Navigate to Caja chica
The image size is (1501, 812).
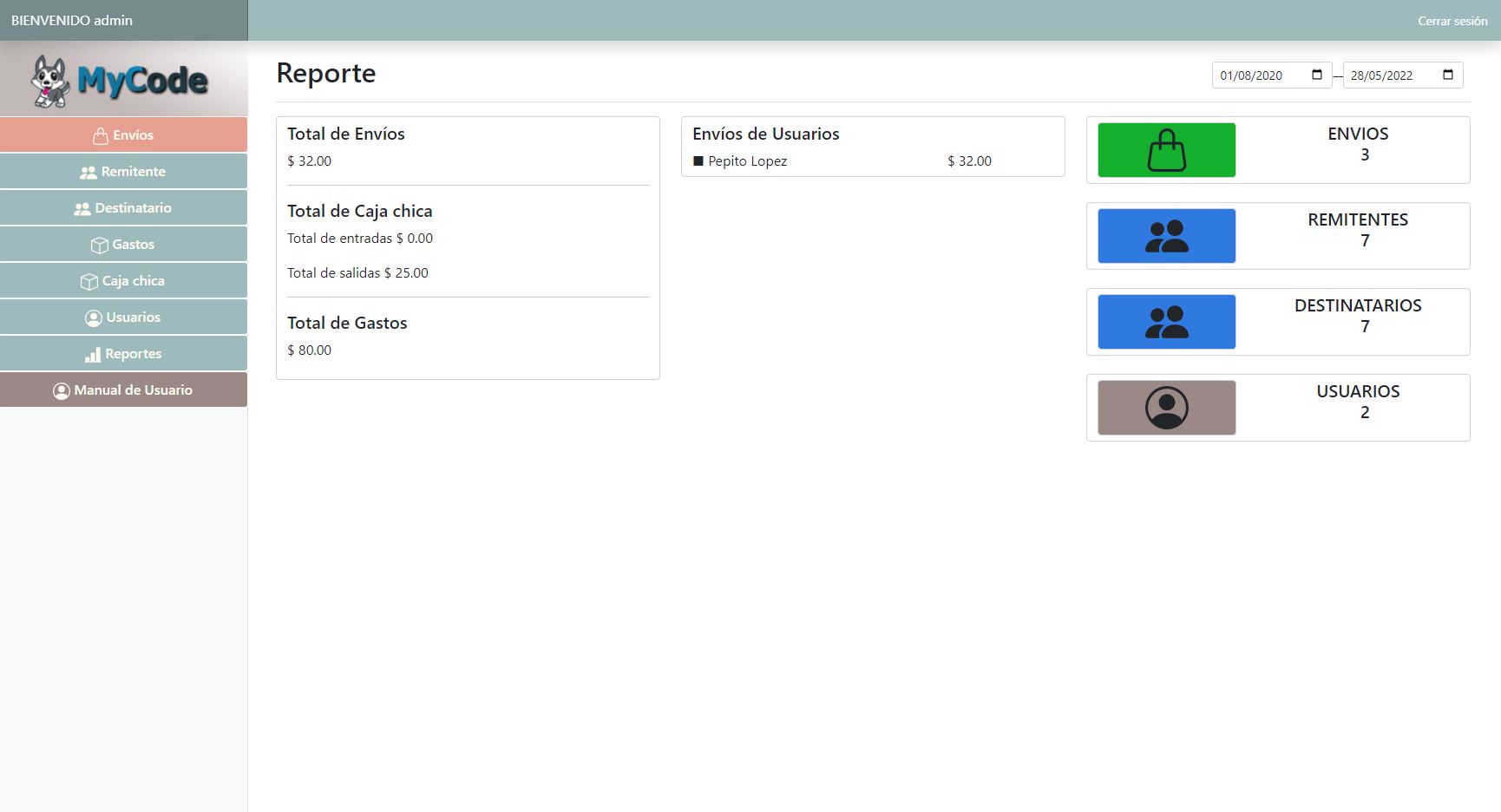coord(123,281)
